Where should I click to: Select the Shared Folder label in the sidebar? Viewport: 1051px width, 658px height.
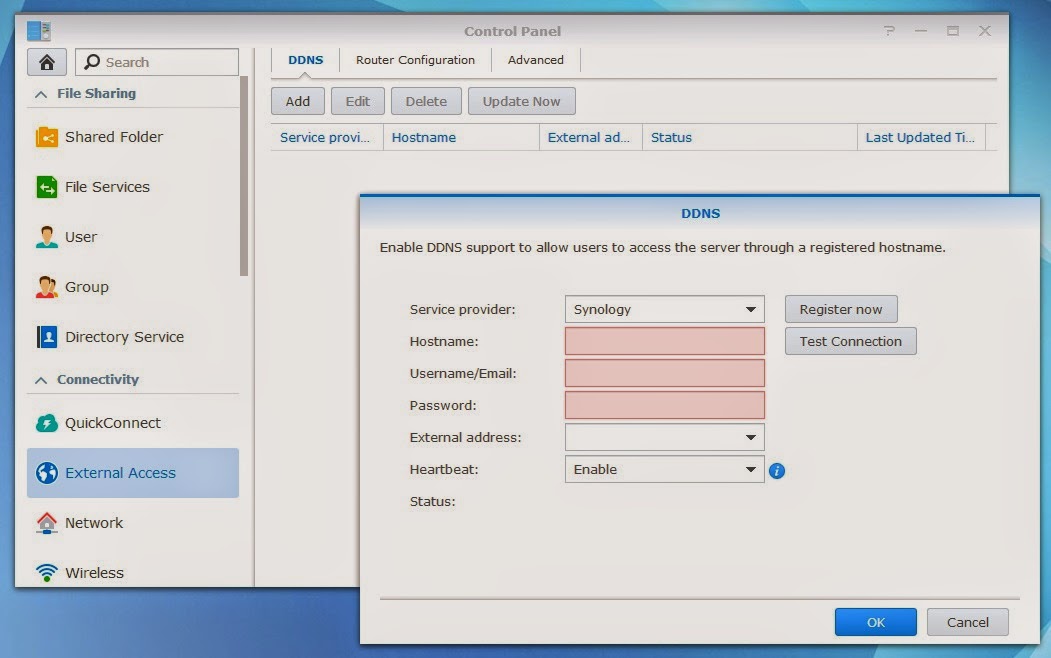(114, 137)
